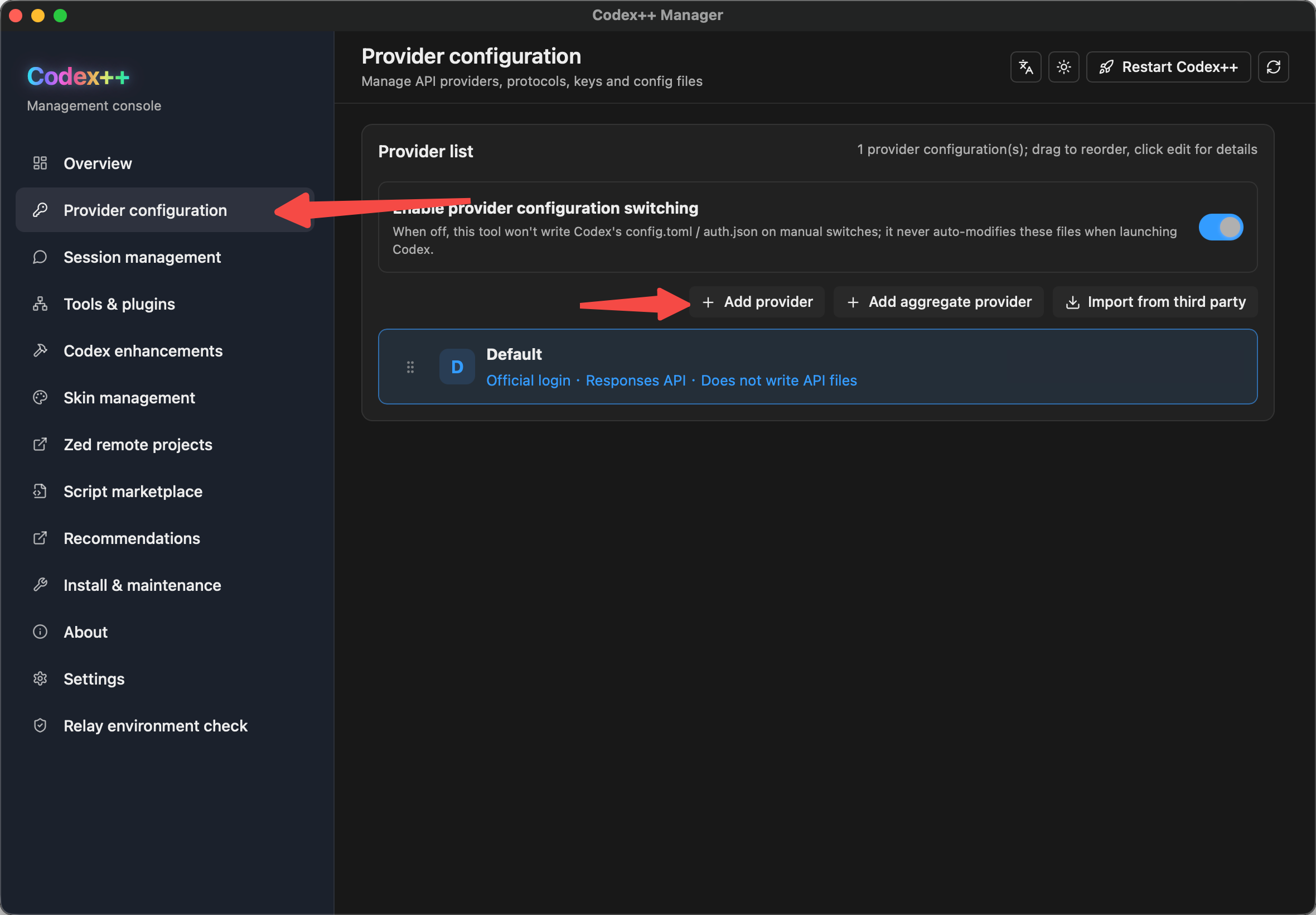Click the macOS green zoom window button
The image size is (1316, 915).
pyautogui.click(x=60, y=16)
